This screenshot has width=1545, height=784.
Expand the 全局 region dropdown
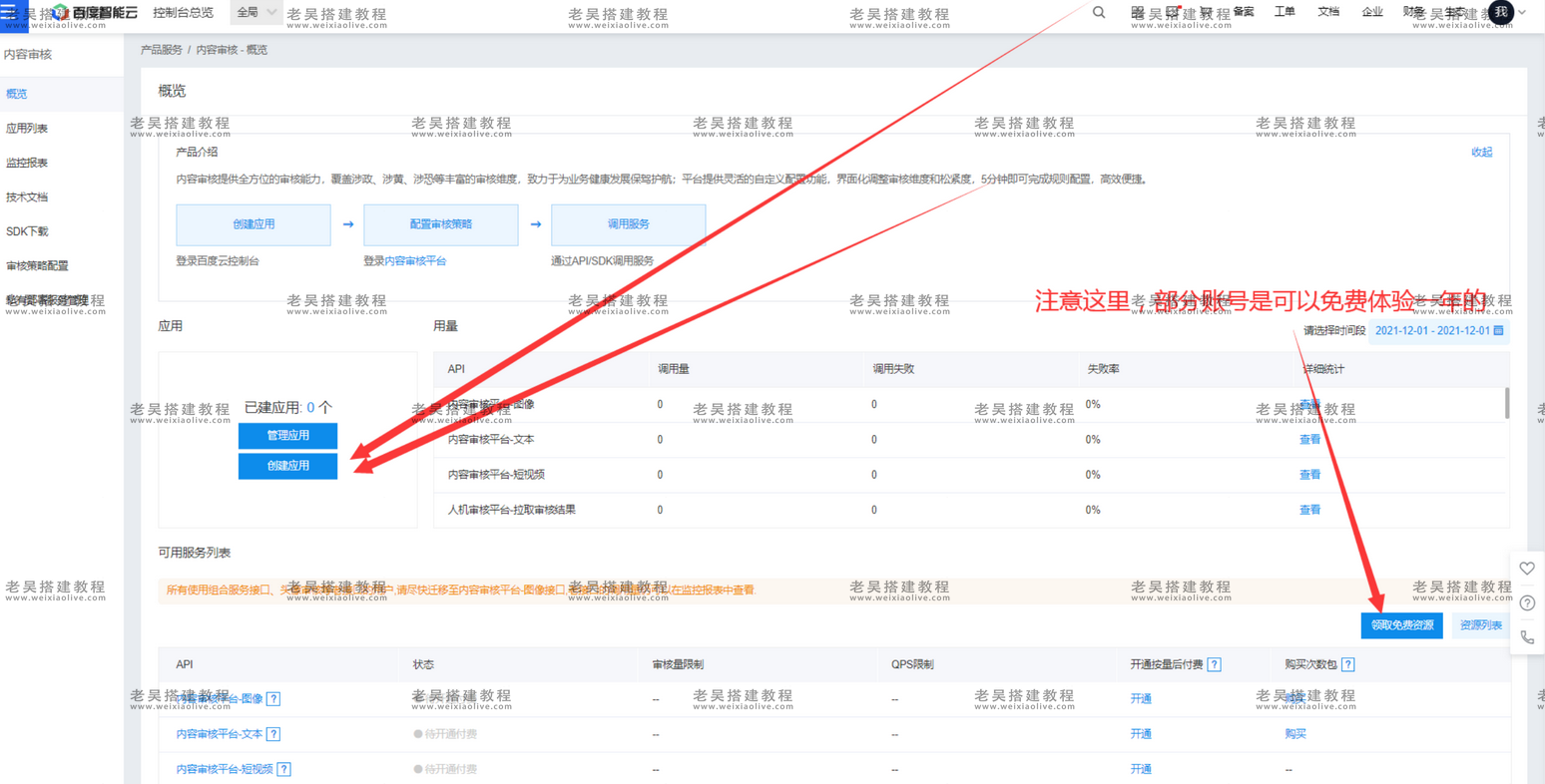point(257,13)
